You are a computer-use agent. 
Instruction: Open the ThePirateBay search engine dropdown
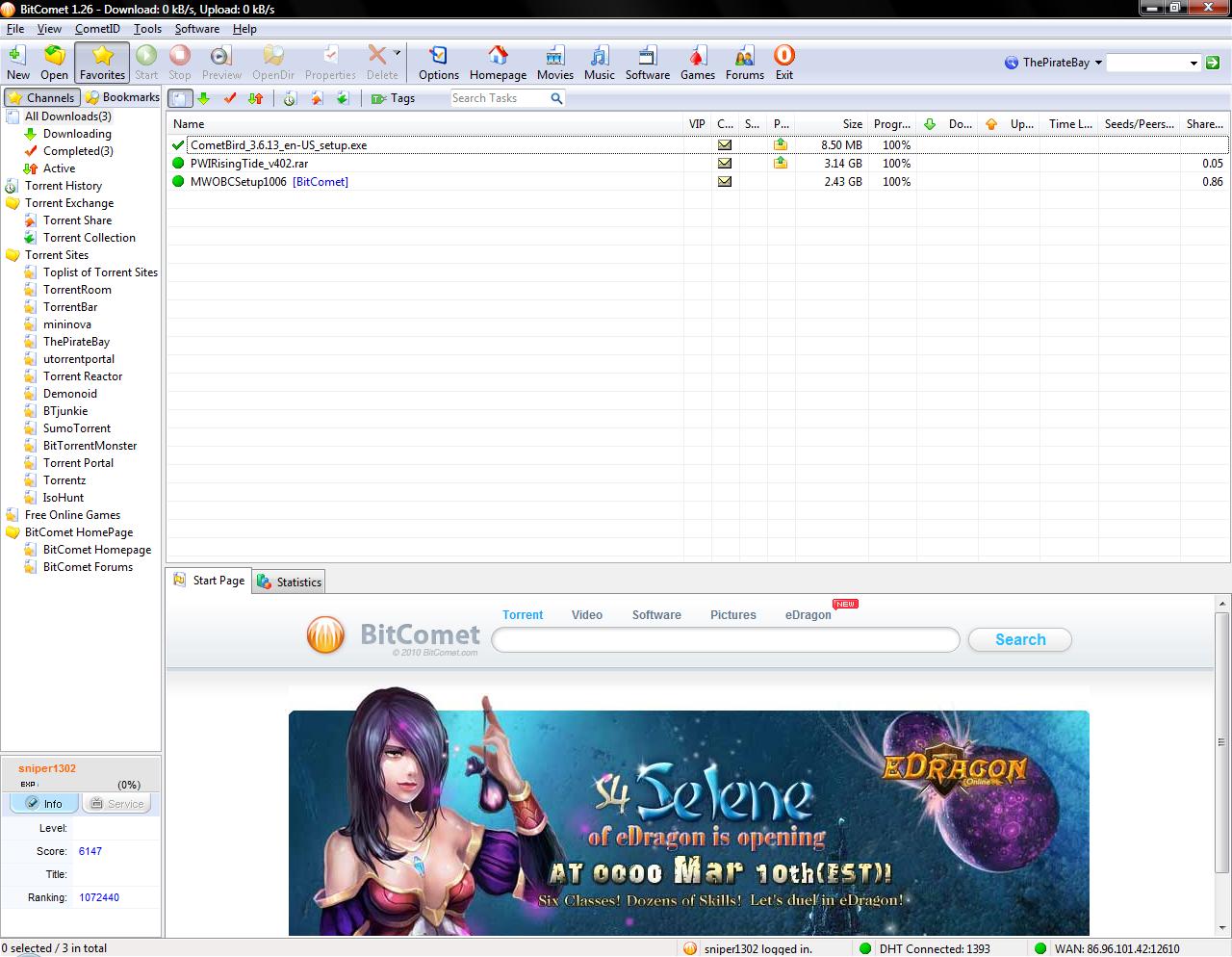click(1053, 63)
